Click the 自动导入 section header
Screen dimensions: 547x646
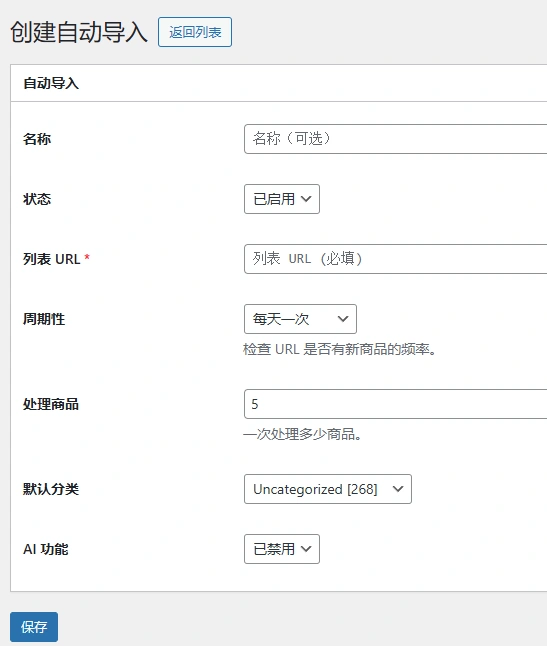pyautogui.click(x=51, y=83)
